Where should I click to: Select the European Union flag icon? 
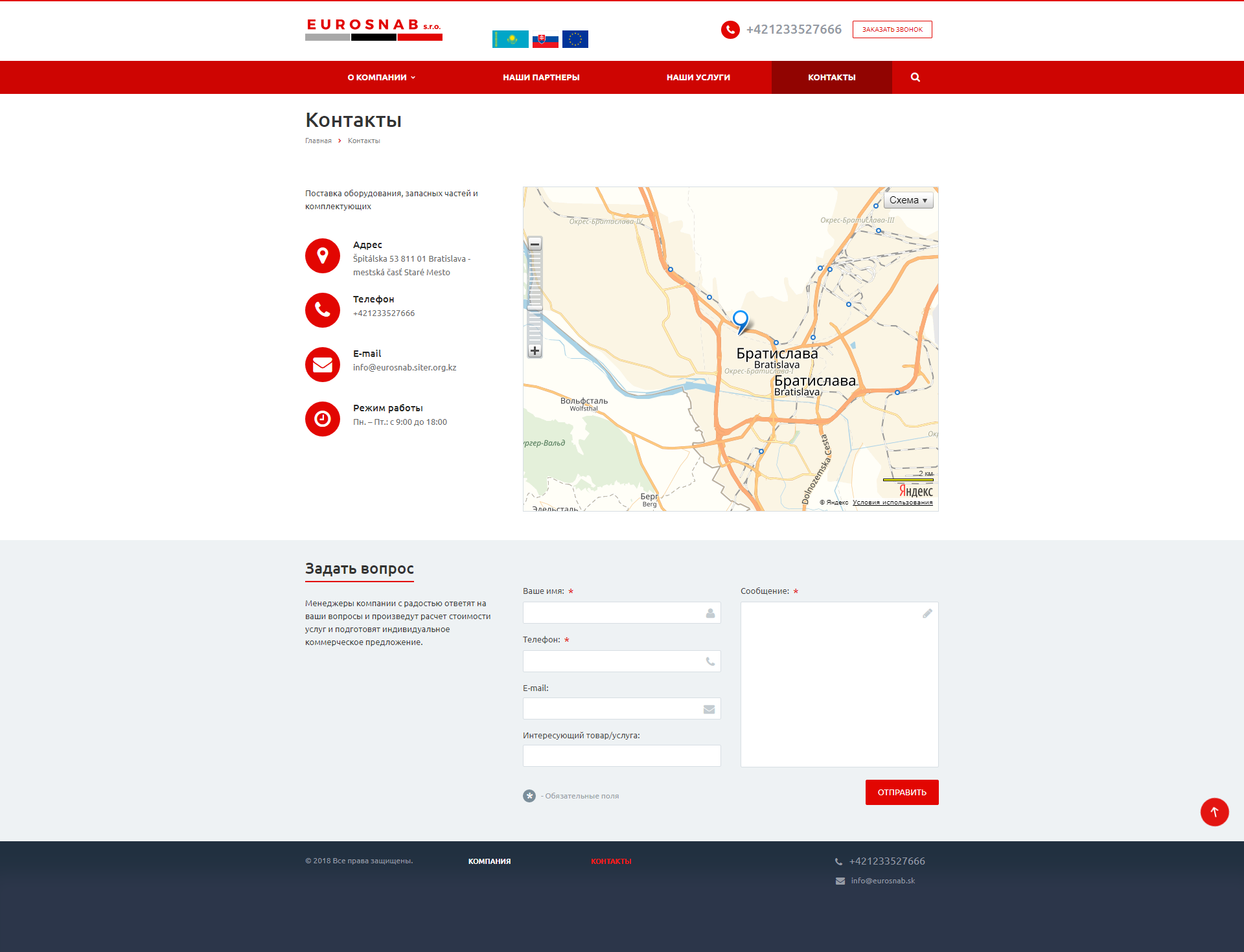(x=575, y=39)
